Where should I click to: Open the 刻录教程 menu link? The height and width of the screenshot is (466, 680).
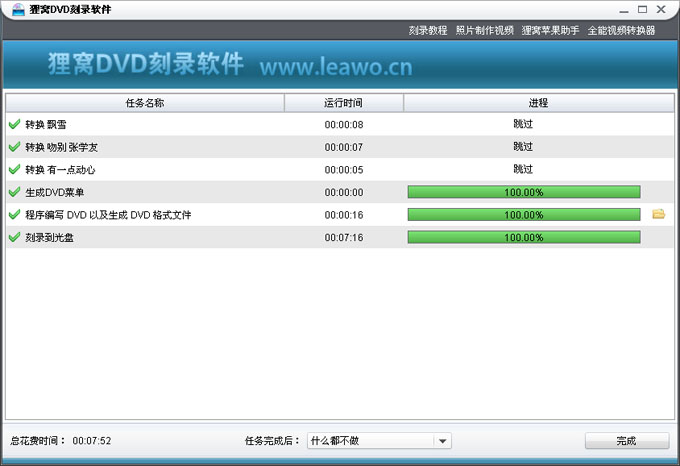pyautogui.click(x=428, y=30)
